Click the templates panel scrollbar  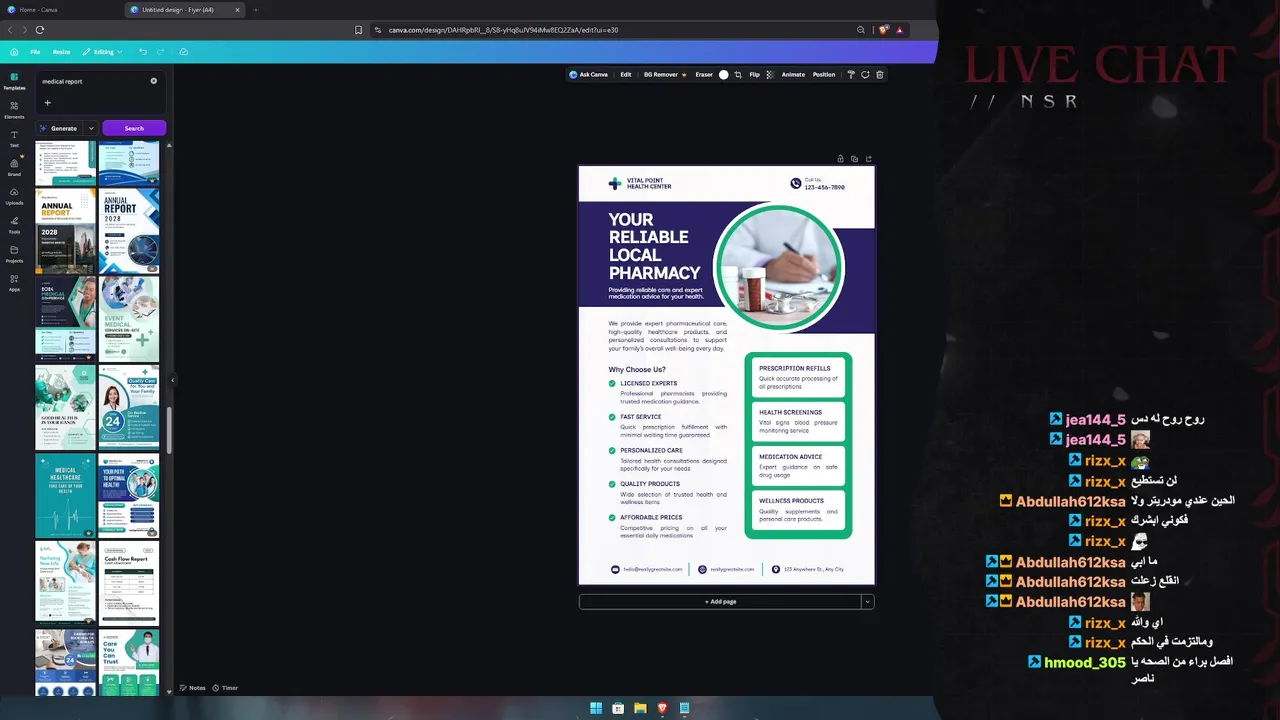pyautogui.click(x=169, y=430)
